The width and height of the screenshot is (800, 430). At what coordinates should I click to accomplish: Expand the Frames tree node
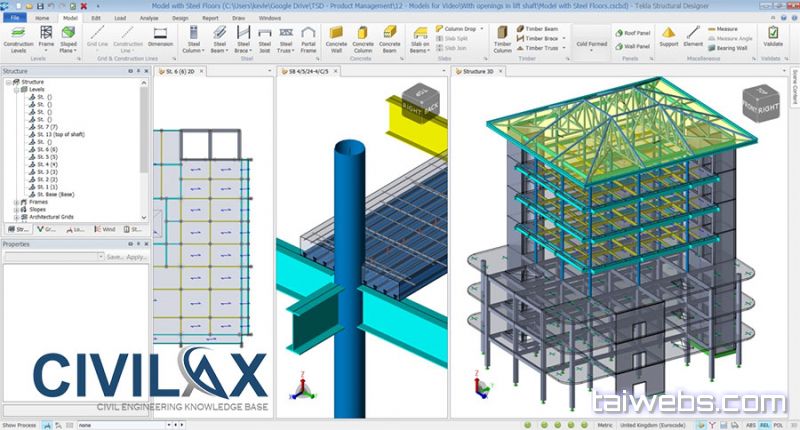click(16, 201)
